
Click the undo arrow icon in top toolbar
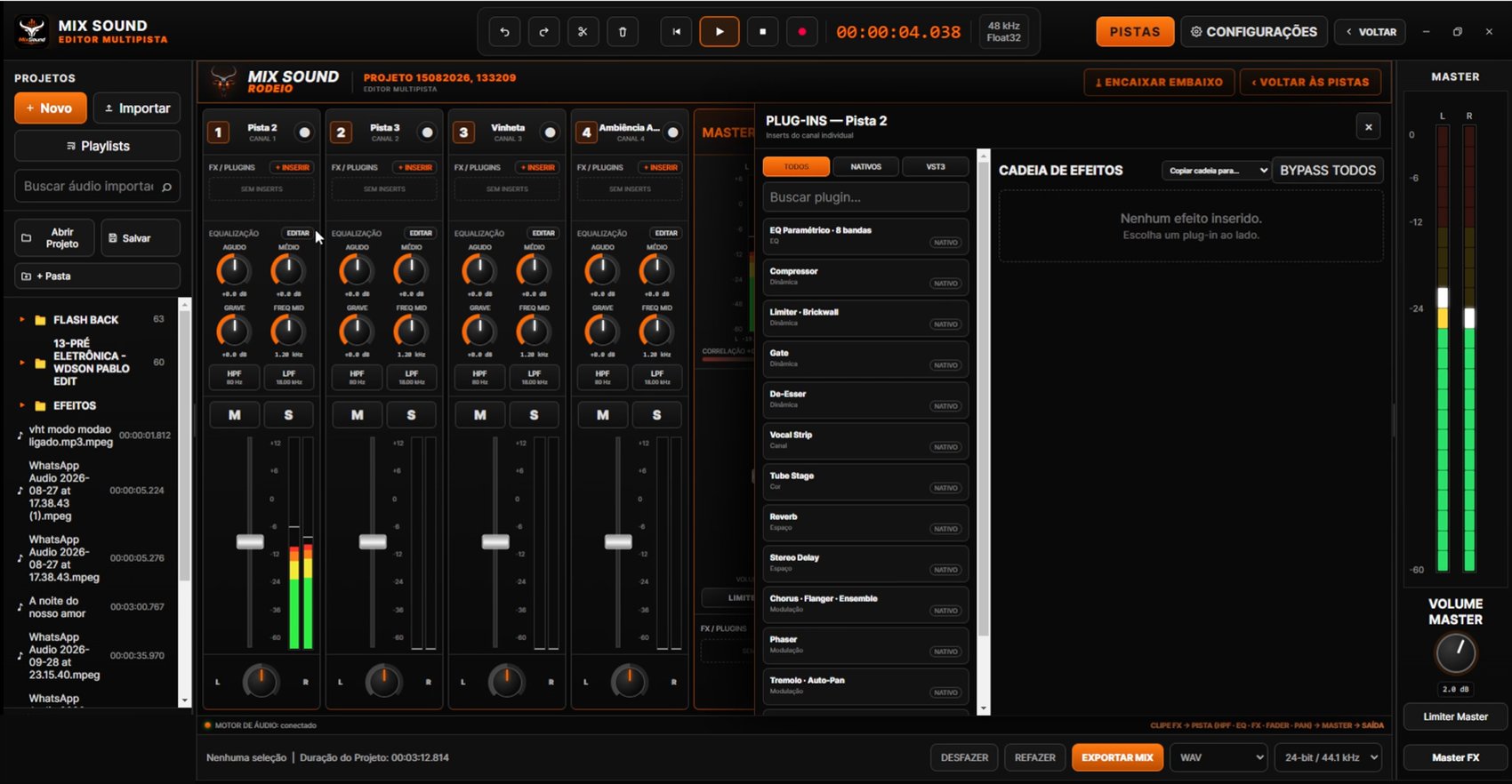(504, 32)
